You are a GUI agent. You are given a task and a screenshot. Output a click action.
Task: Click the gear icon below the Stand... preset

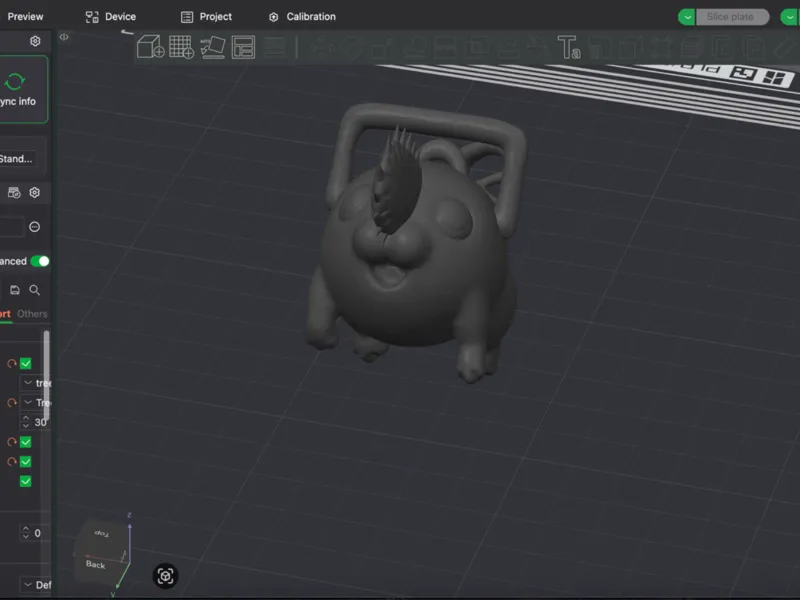(35, 192)
